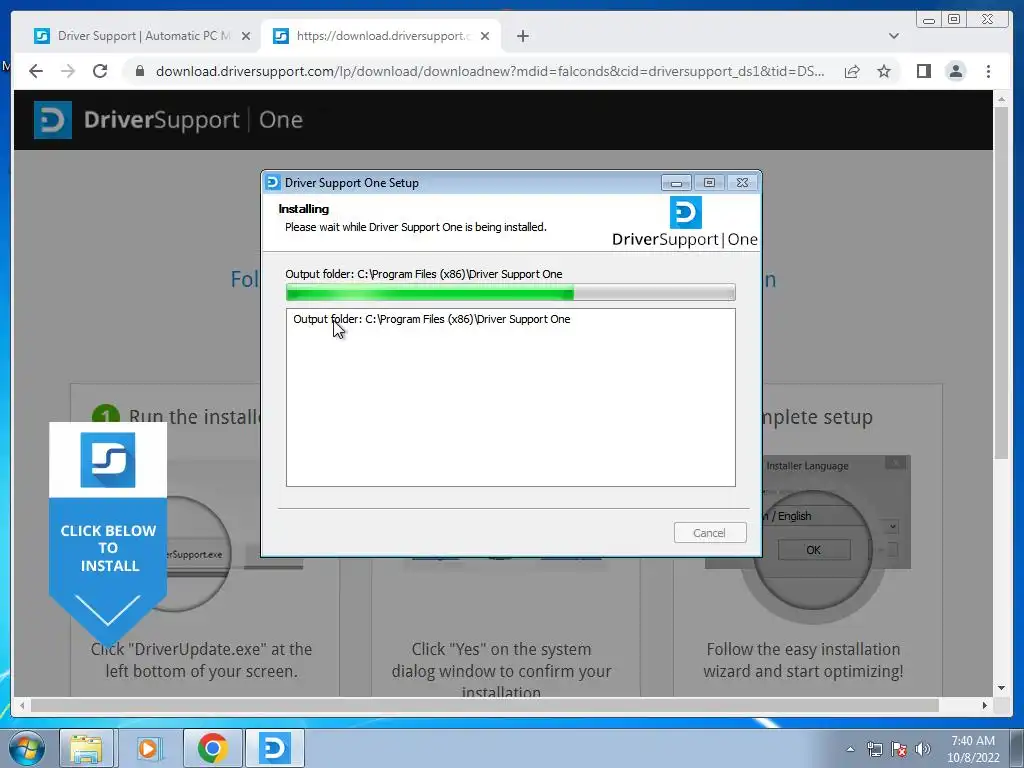The image size is (1024, 768).
Task: Click the DriverSupport logo in installer header
Action: pos(685,222)
